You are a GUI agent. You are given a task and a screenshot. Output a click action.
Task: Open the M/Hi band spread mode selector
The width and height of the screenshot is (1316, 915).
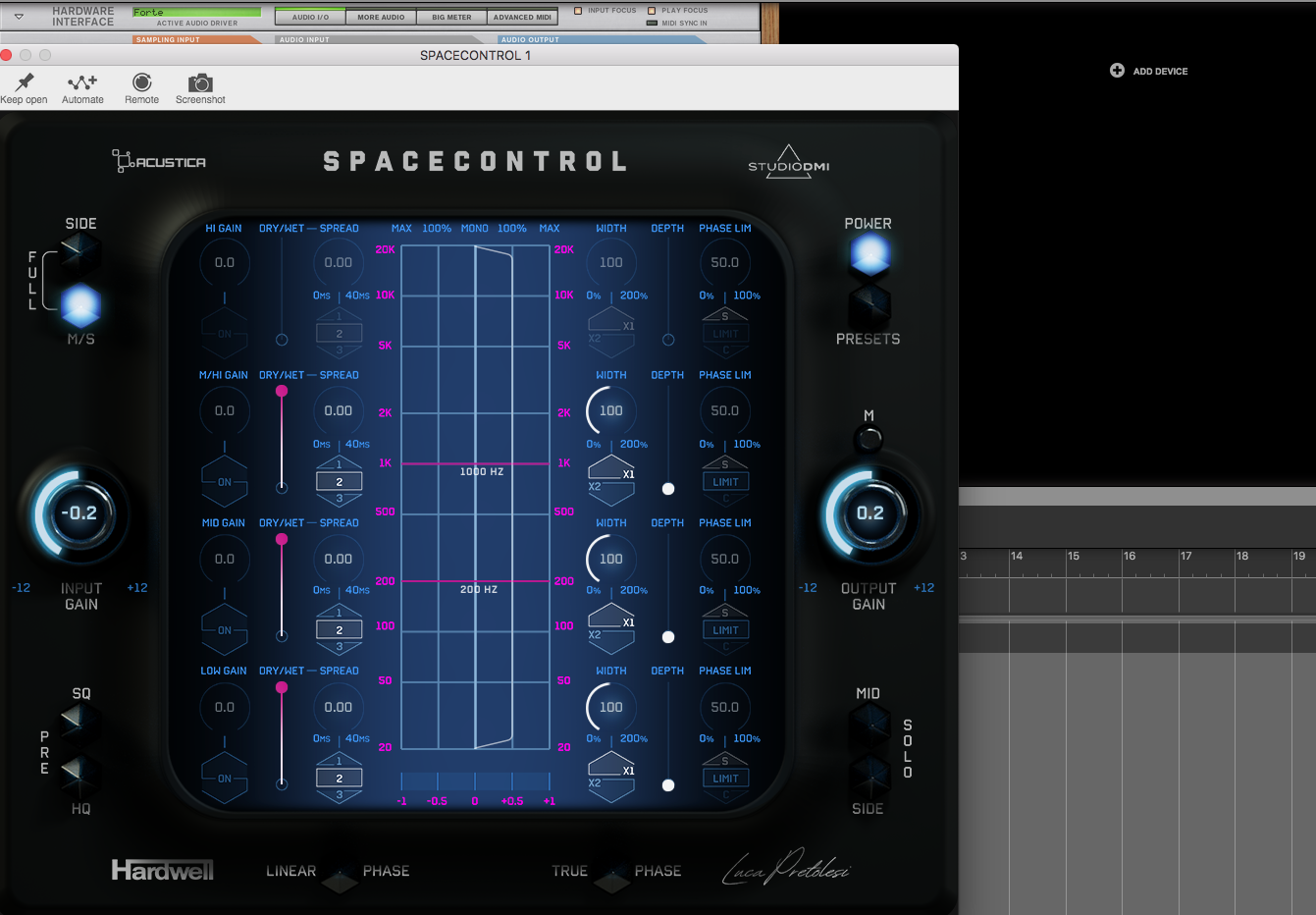(x=340, y=482)
